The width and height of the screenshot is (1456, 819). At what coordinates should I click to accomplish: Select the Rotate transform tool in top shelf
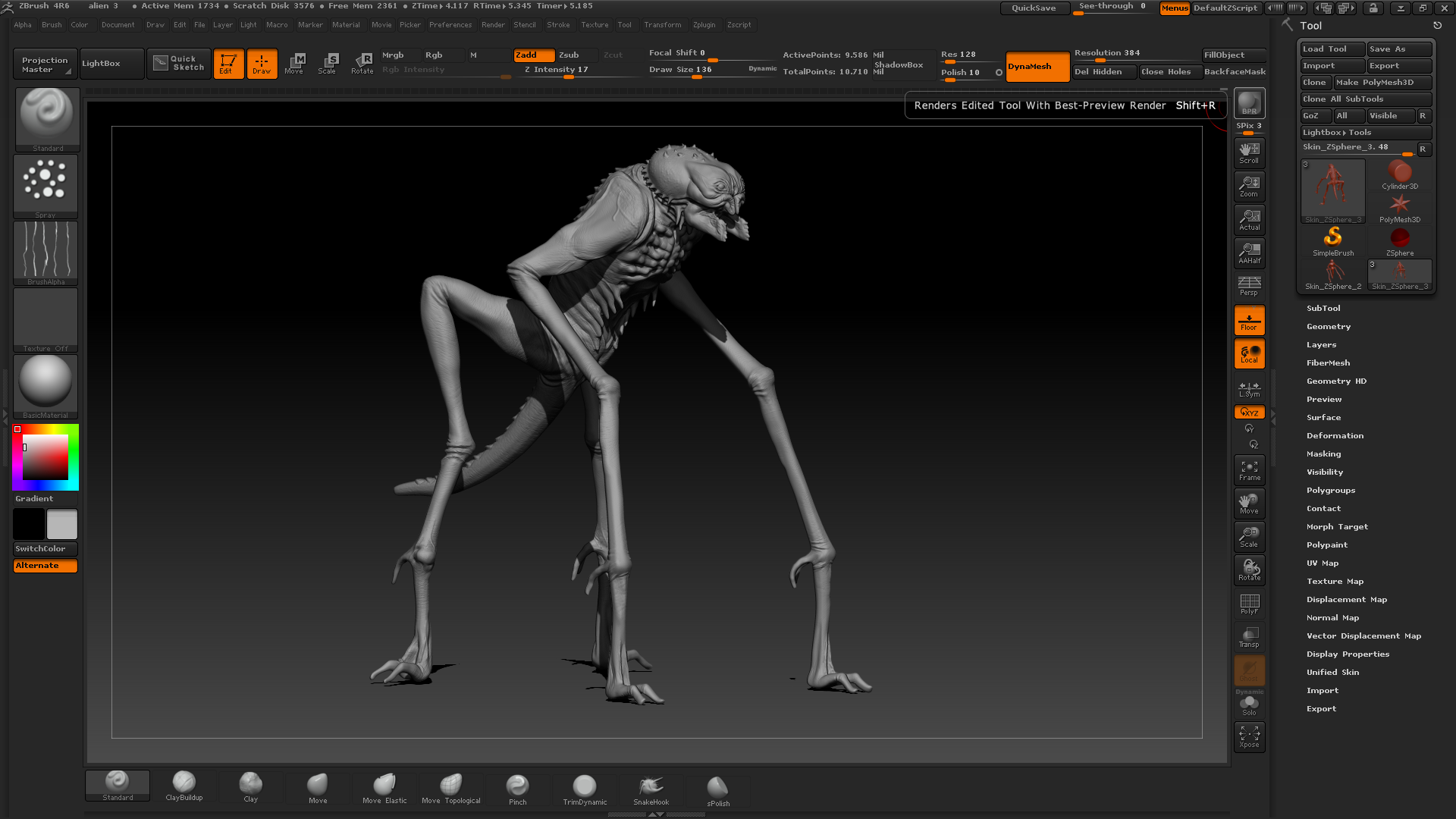click(x=362, y=64)
